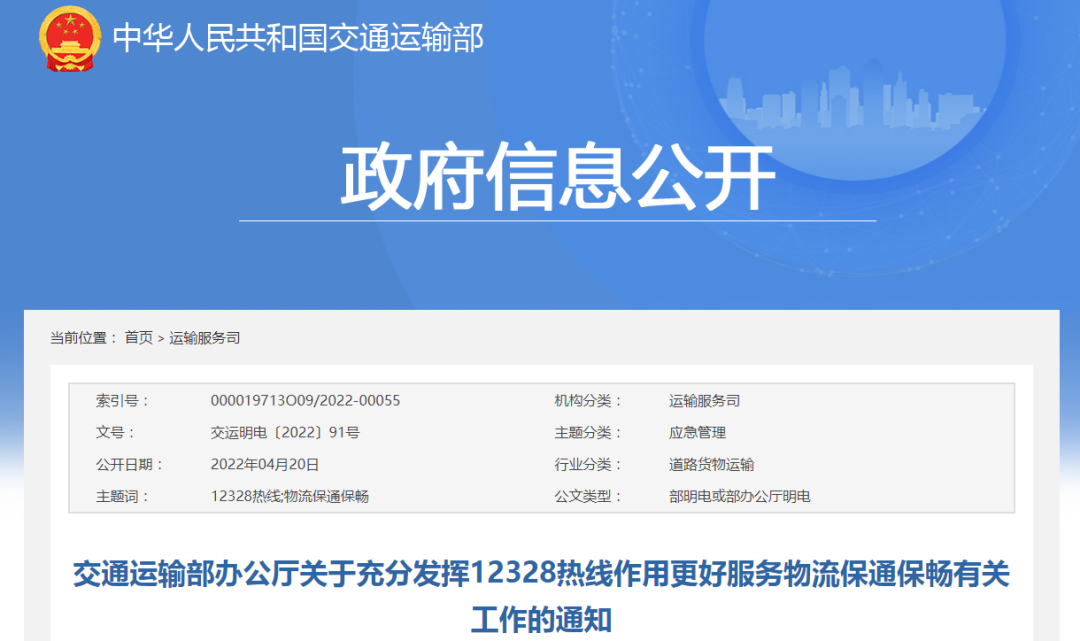The width and height of the screenshot is (1080, 641).
Task: Select keywords 12328热线;物流保通保畅
Action: coord(289,496)
